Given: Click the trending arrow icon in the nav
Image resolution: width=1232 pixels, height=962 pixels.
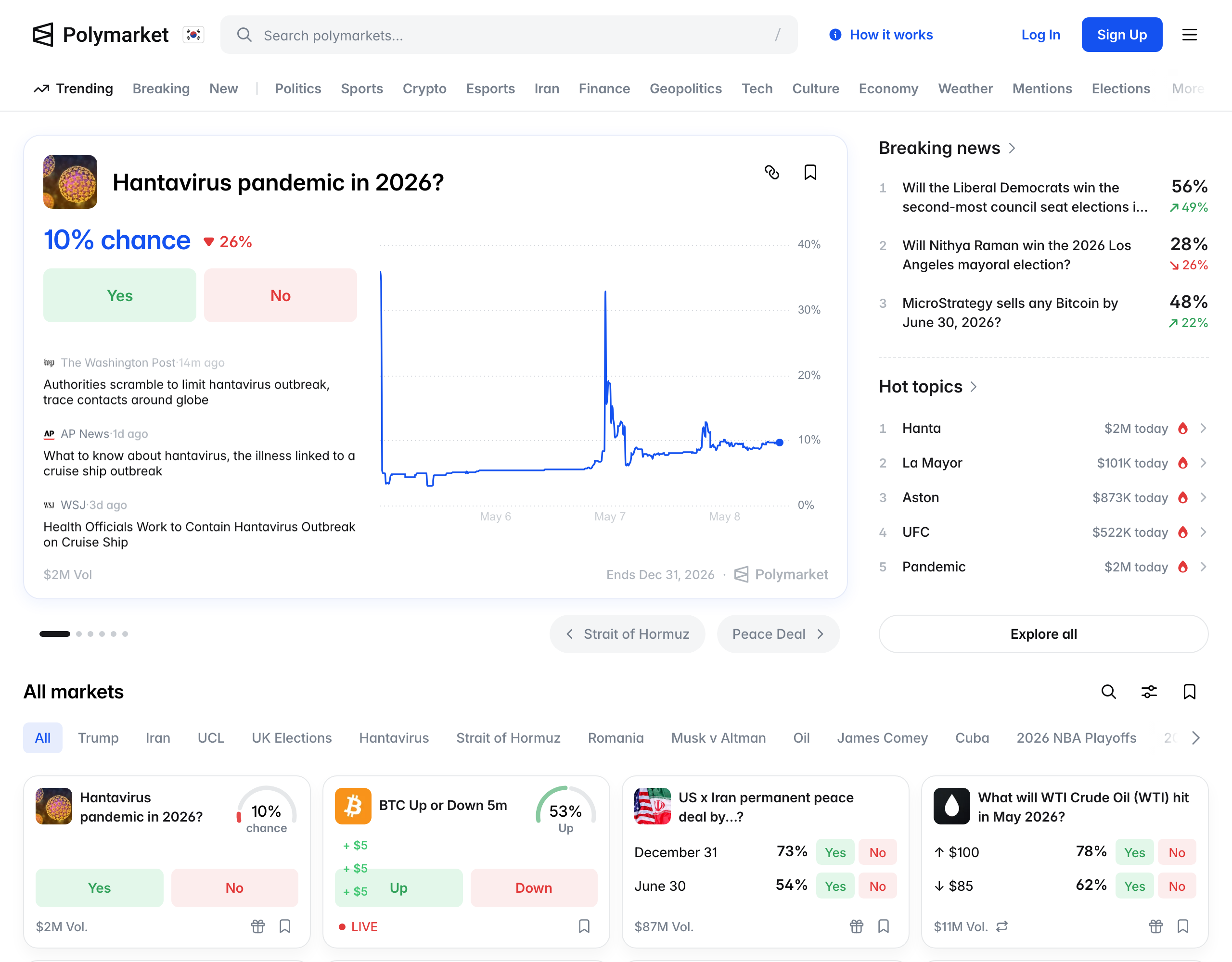Looking at the screenshot, I should coord(41,89).
